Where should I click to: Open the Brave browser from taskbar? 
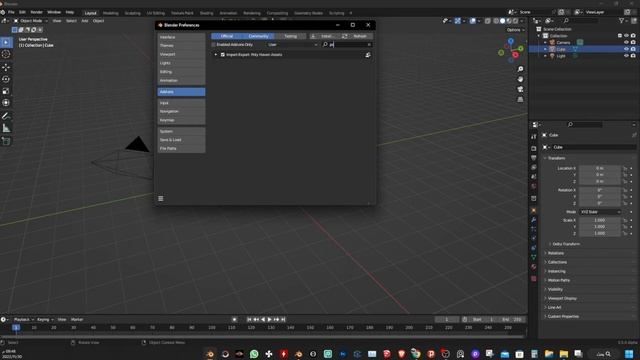[x=402, y=354]
